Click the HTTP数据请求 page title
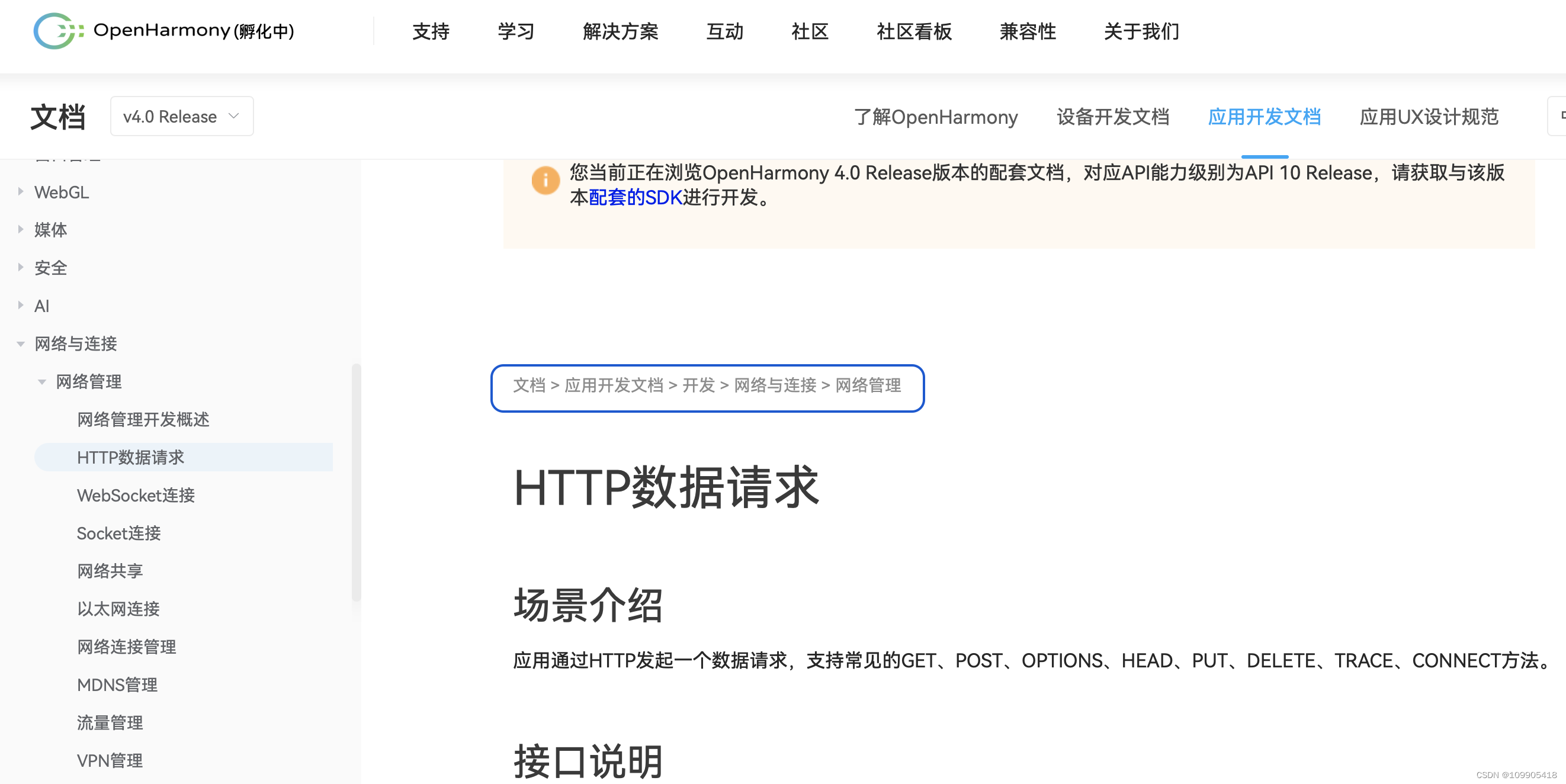This screenshot has width=1566, height=784. [x=666, y=487]
